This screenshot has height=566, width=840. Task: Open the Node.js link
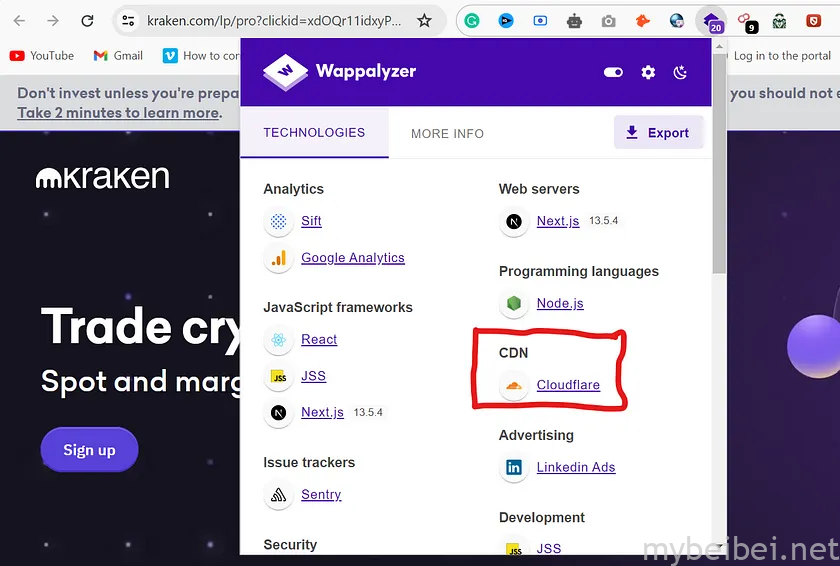pos(560,303)
